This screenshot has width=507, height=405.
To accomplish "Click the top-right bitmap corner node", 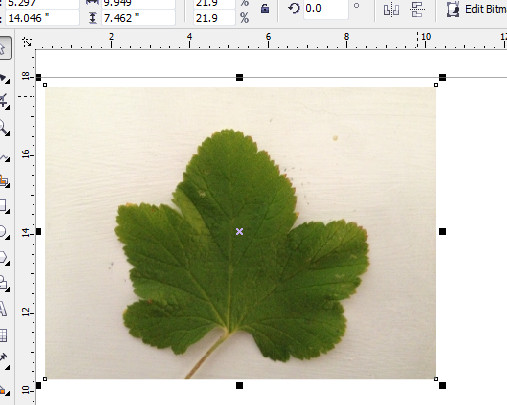I will click(436, 85).
